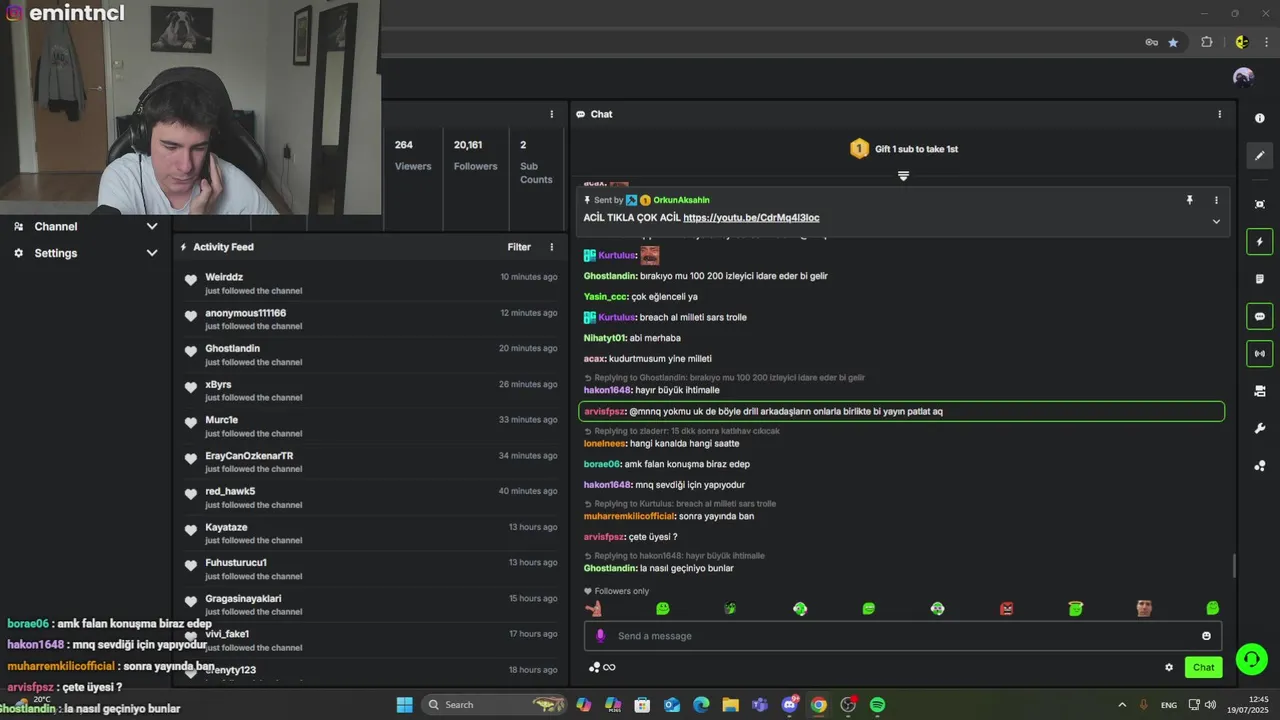Open the stats panel three-dot menu
1280x720 pixels.
(551, 114)
